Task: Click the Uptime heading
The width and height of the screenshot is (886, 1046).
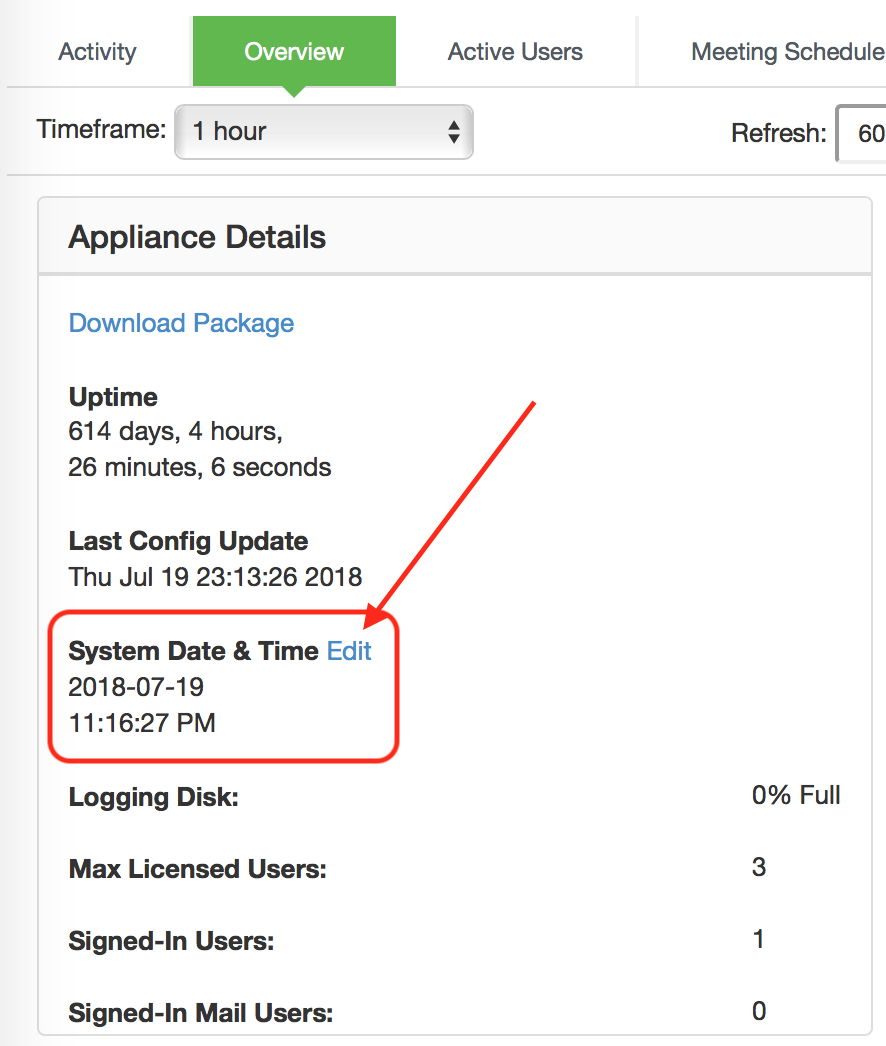Action: pos(113,397)
